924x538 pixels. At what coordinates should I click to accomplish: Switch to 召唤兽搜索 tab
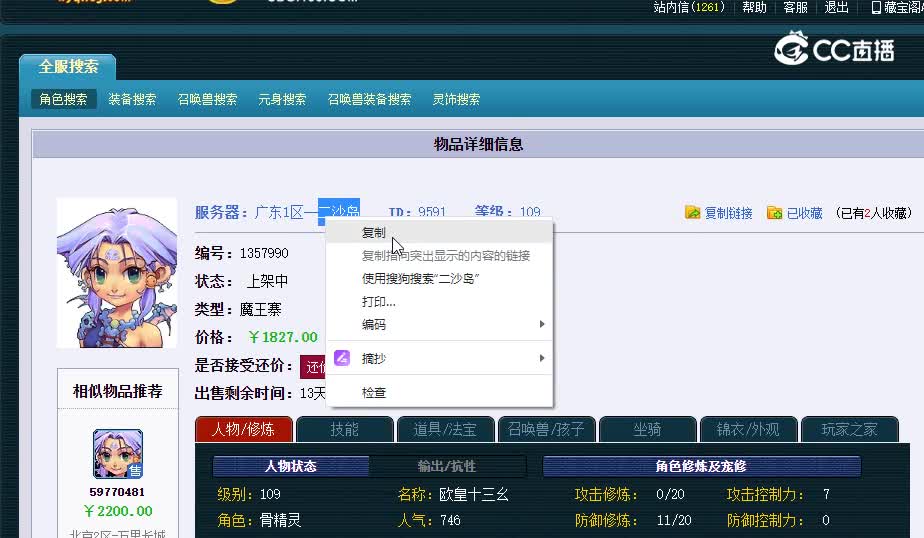coord(207,99)
